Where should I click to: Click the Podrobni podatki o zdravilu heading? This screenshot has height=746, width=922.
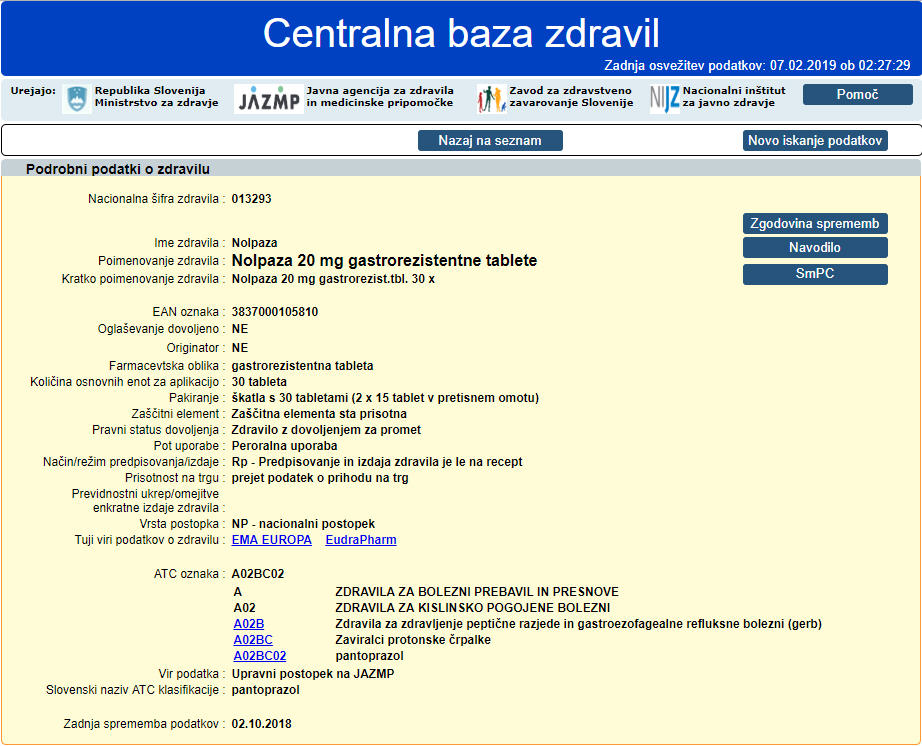[118, 169]
